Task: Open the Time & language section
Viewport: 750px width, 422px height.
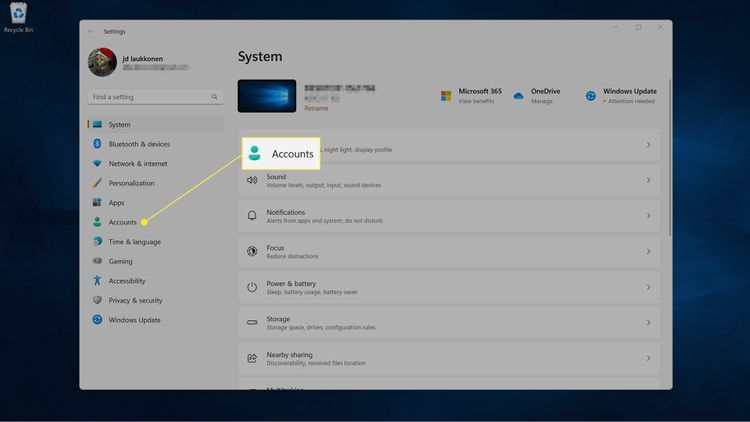Action: tap(134, 242)
